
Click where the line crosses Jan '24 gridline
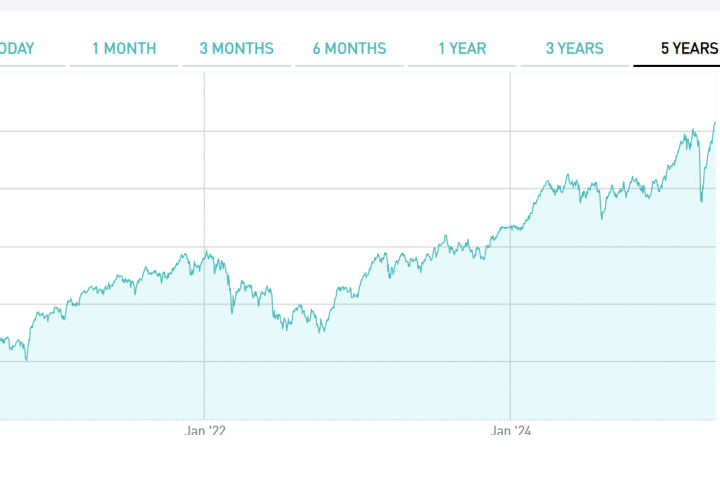click(x=511, y=228)
